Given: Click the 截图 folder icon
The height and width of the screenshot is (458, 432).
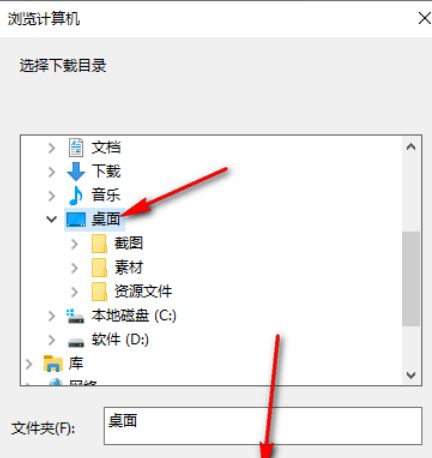Looking at the screenshot, I should coord(99,244).
